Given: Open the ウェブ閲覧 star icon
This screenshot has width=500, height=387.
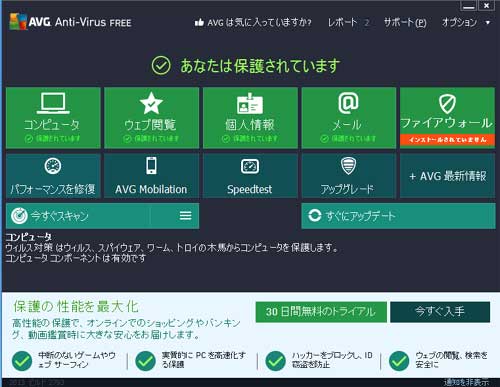Looking at the screenshot, I should [x=151, y=103].
